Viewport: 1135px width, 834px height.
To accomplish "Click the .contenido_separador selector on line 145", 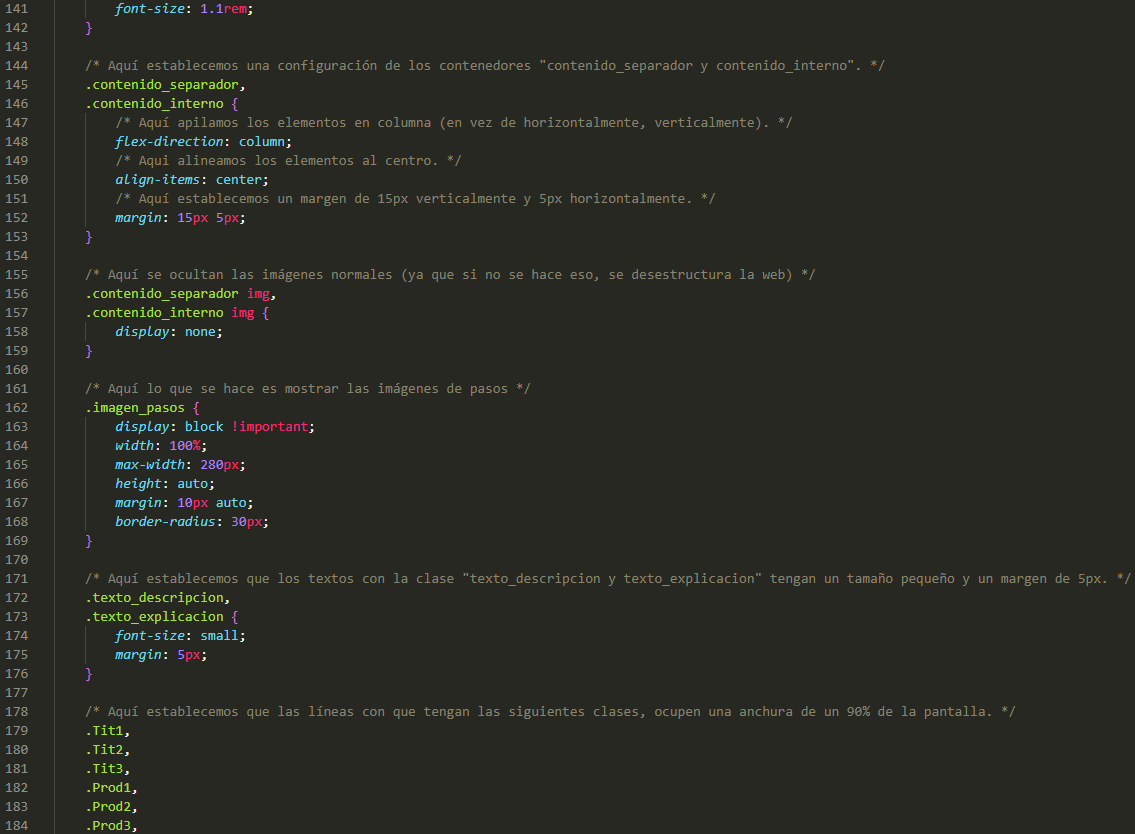I will pyautogui.click(x=162, y=85).
